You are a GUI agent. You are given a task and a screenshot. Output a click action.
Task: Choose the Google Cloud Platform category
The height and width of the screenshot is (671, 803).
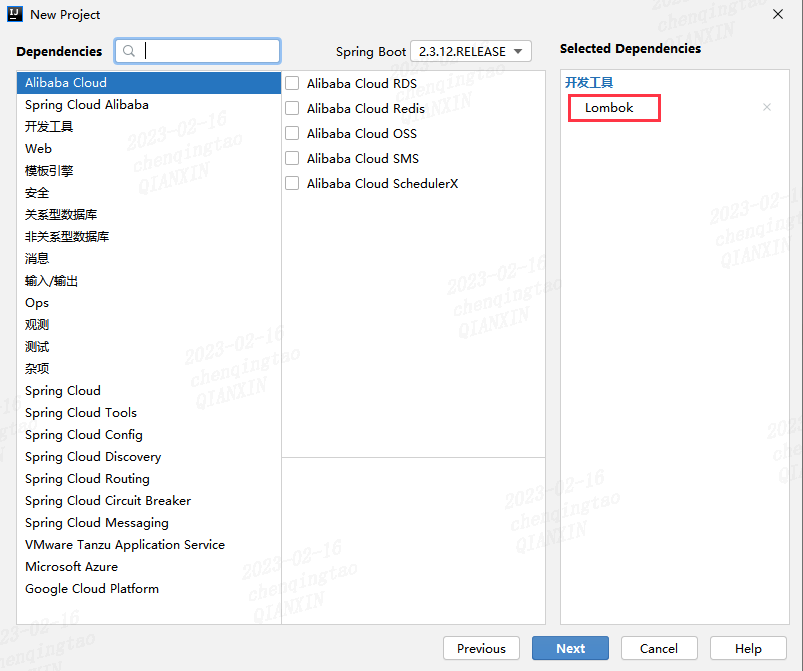coord(149,589)
